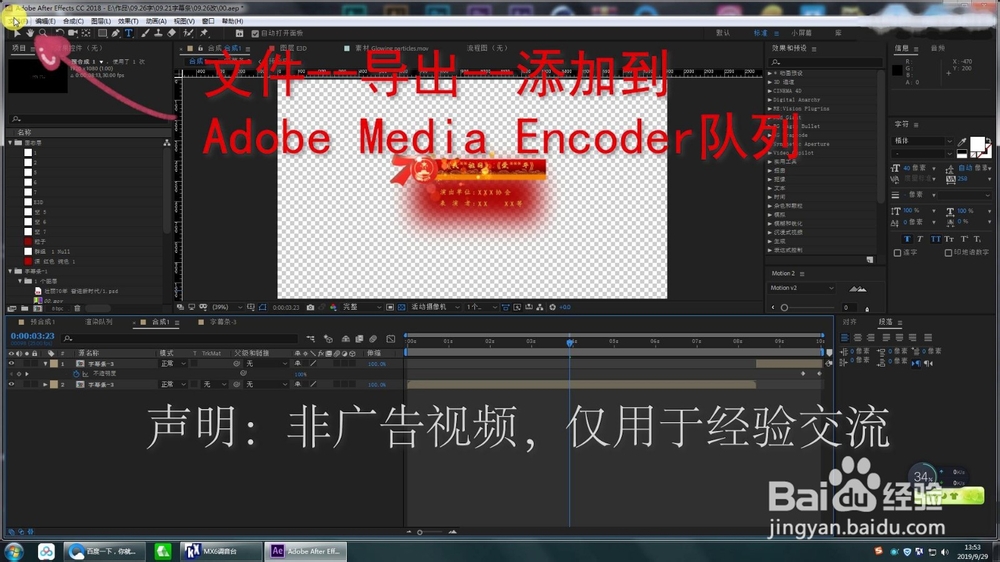Expand layer 2 properties twirl arrow
This screenshot has height=562, width=1000.
pos(45,385)
